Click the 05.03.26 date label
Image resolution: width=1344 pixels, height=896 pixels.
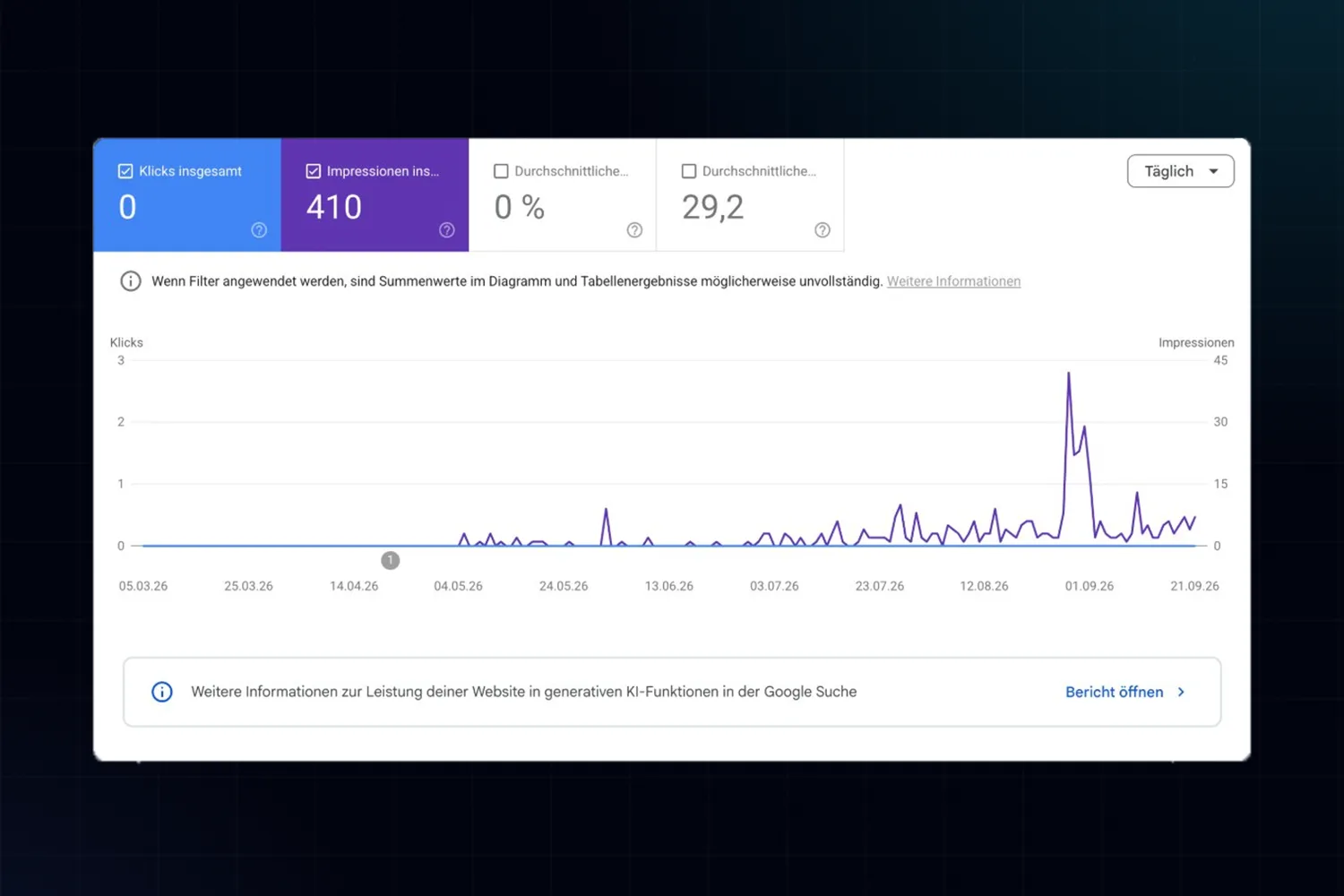pos(143,586)
